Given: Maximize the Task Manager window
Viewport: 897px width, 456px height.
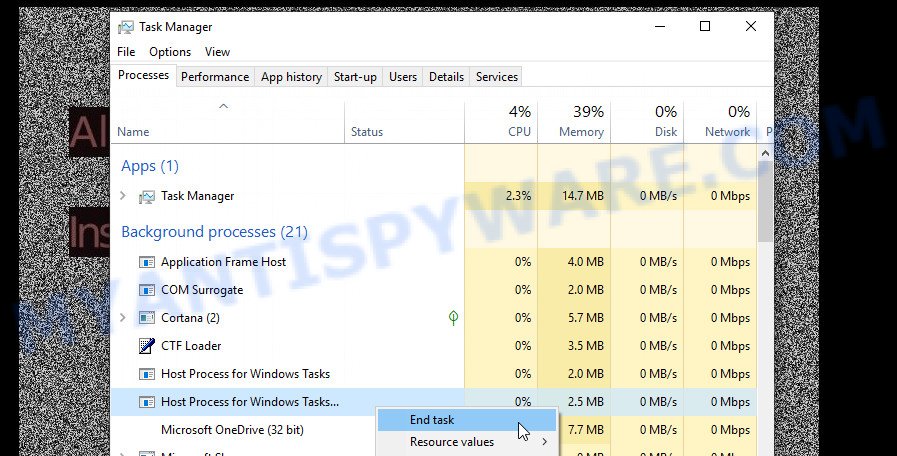Looking at the screenshot, I should 705,26.
